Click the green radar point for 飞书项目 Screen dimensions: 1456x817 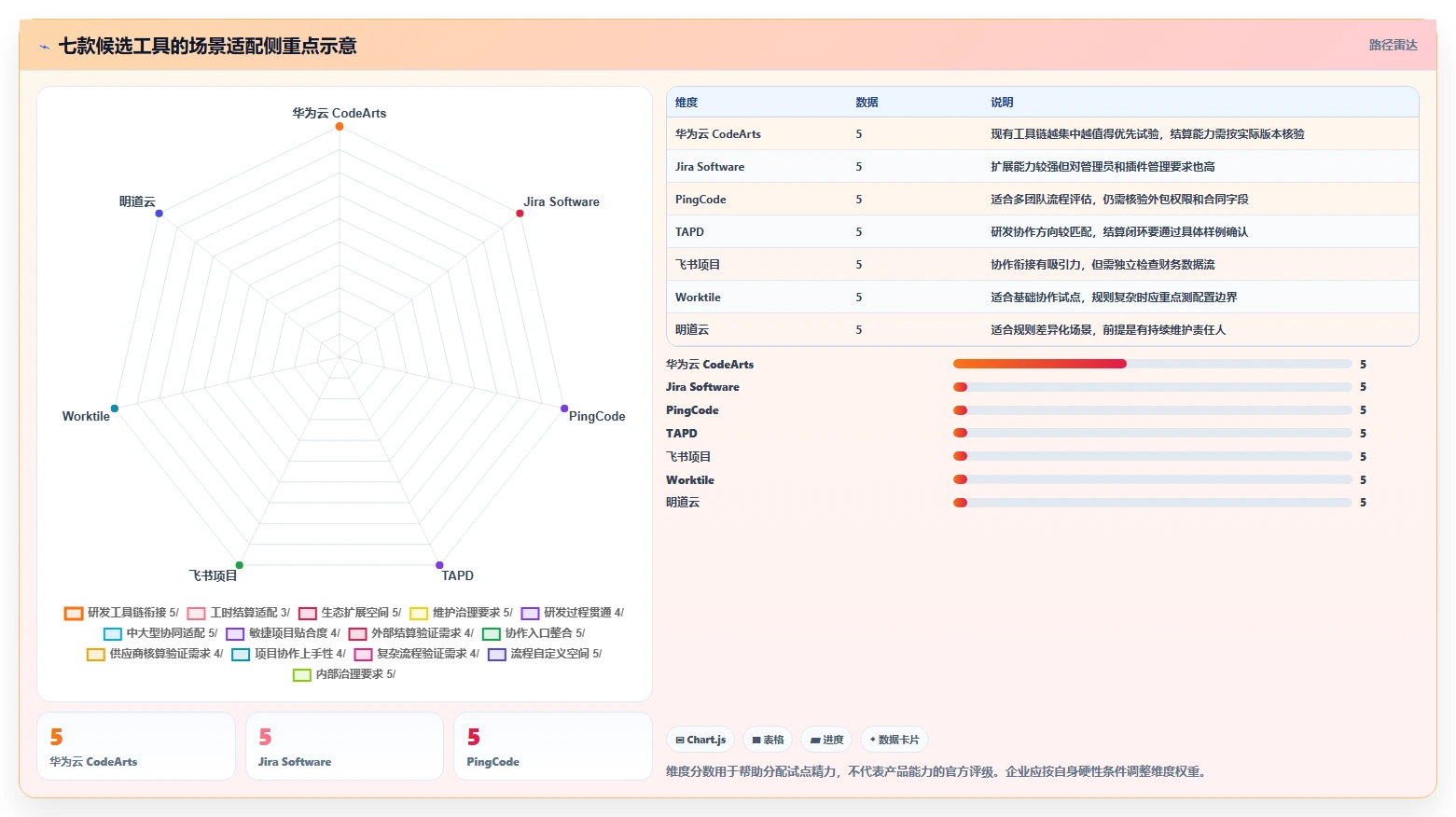click(240, 565)
